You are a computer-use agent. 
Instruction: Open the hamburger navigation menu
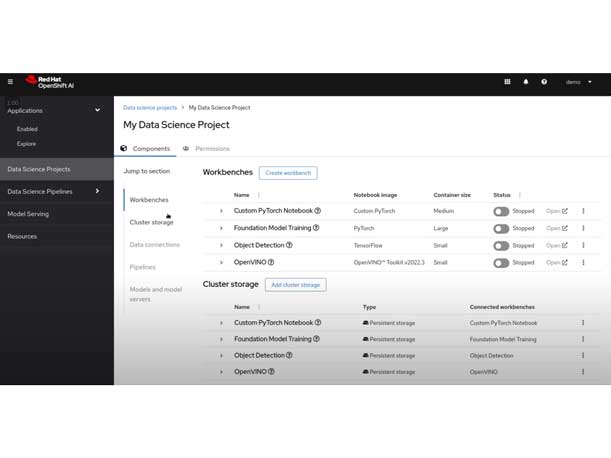(x=10, y=82)
